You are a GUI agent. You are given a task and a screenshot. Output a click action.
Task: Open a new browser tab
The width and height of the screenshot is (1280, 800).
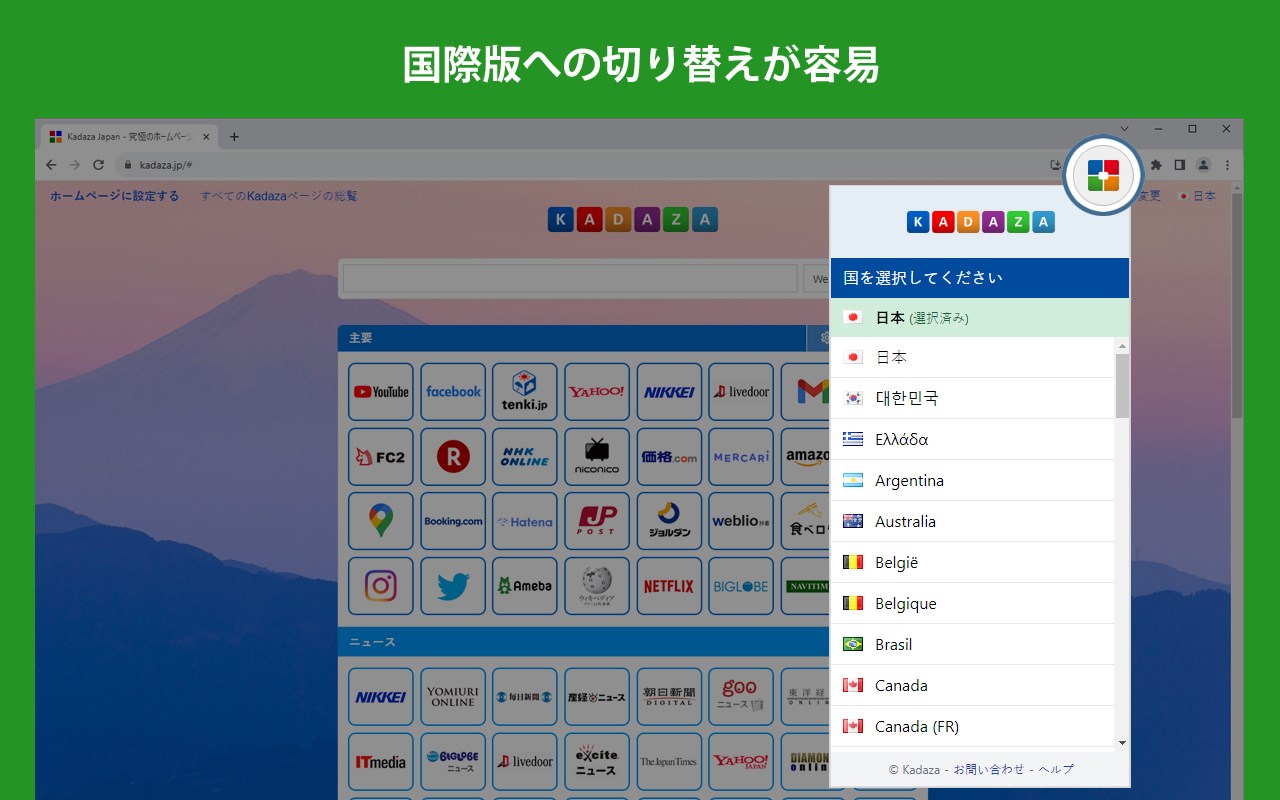(234, 137)
